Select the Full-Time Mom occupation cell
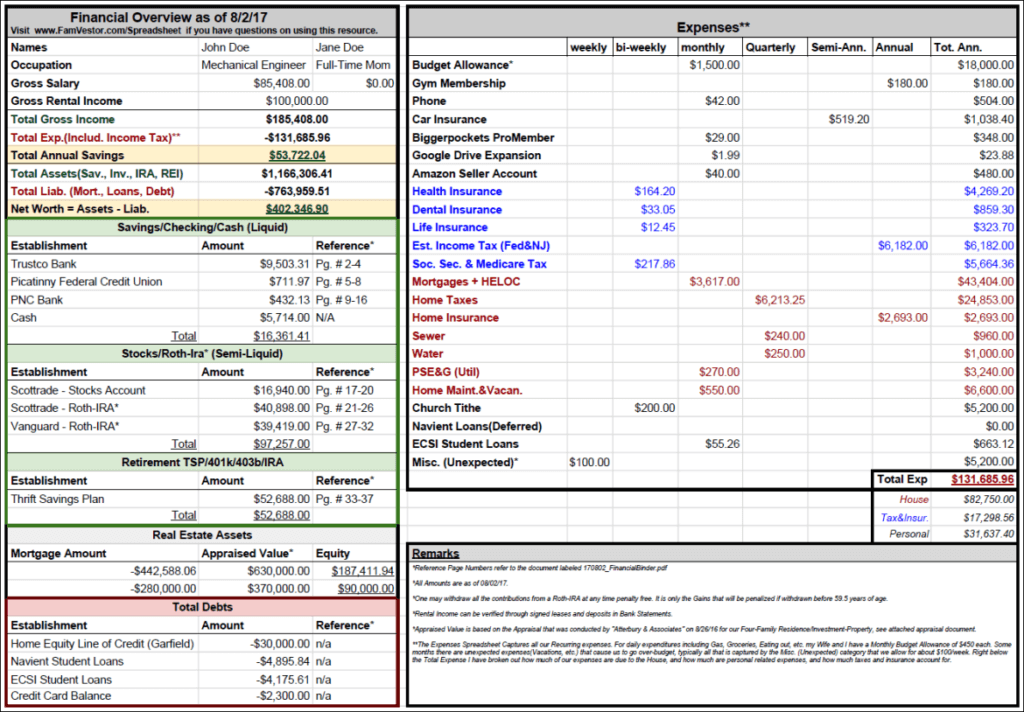The image size is (1024, 712). point(353,65)
